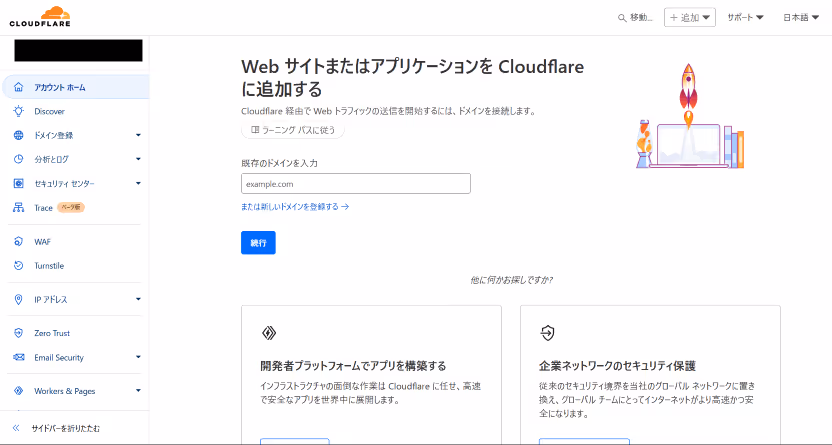
Task: Expand the Workers & Pages submenu arrow
Action: tap(138, 391)
